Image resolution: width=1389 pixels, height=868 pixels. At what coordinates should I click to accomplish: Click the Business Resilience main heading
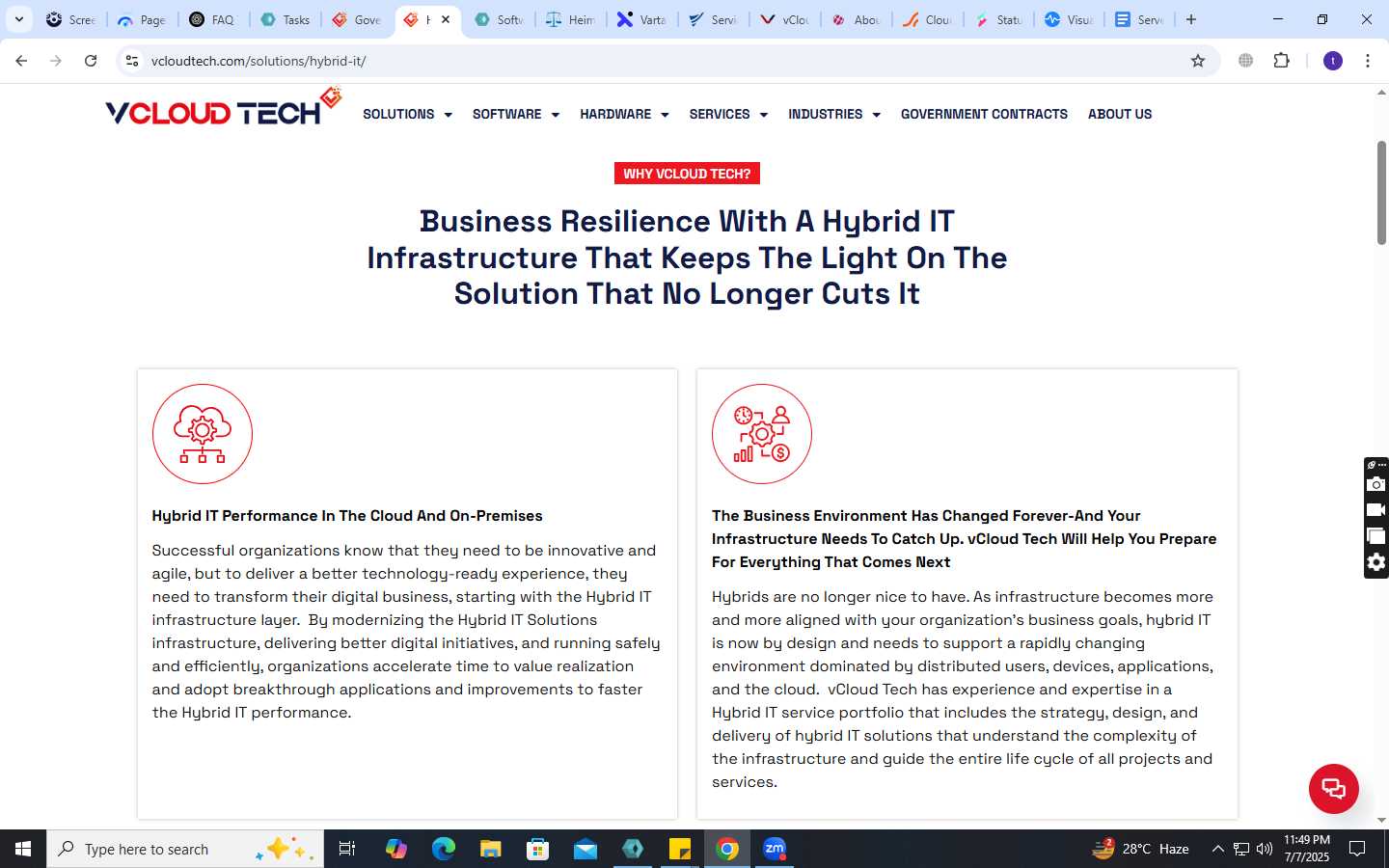click(687, 258)
